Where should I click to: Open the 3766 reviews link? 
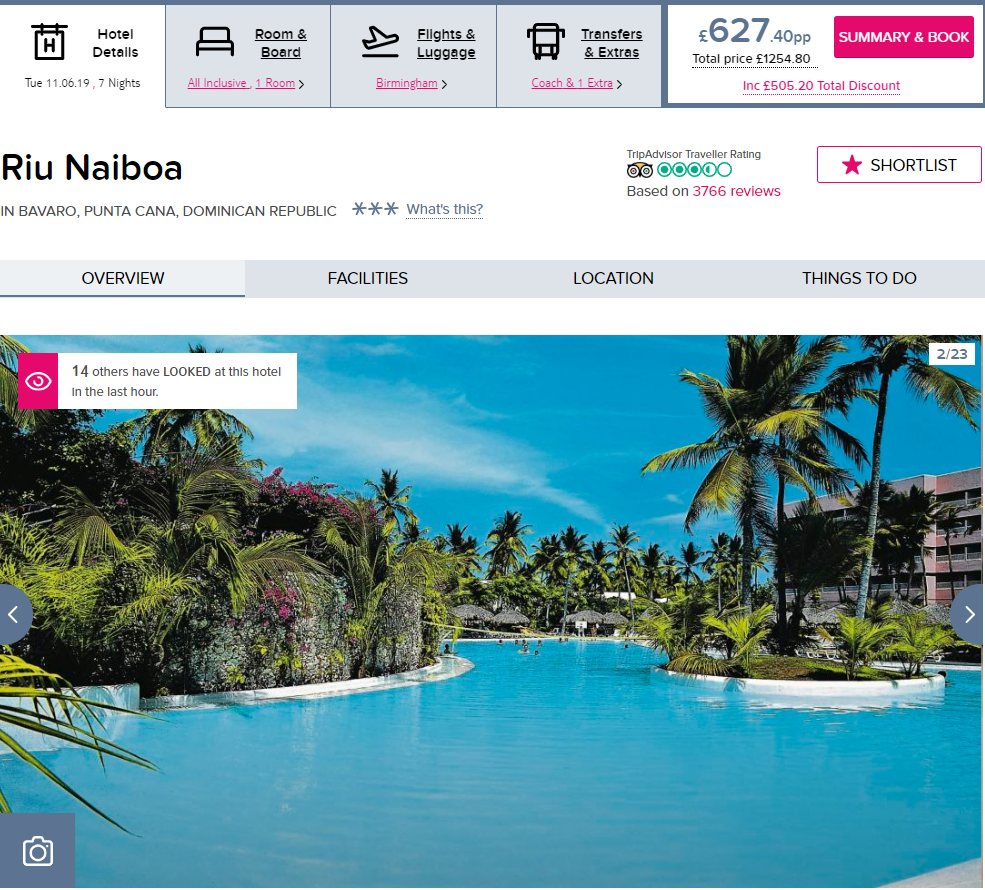tap(736, 191)
